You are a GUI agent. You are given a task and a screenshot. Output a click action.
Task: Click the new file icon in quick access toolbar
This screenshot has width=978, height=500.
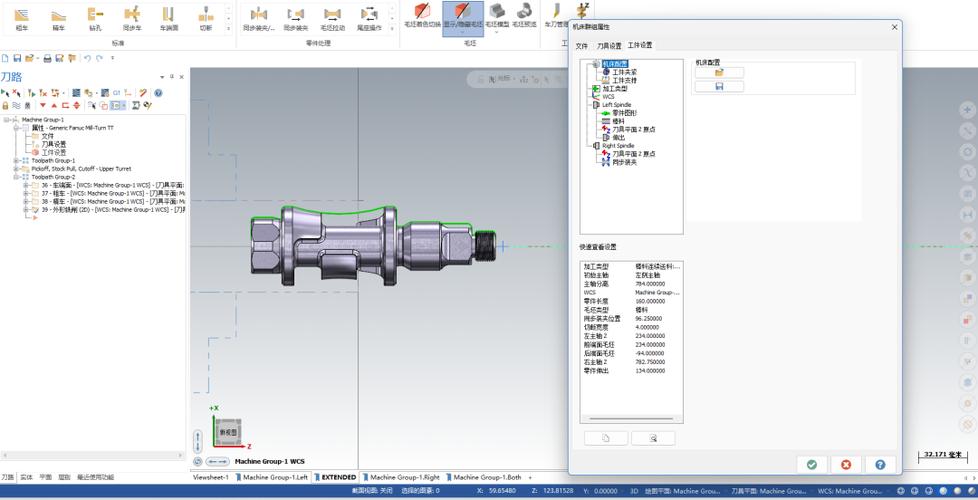[x=6, y=58]
